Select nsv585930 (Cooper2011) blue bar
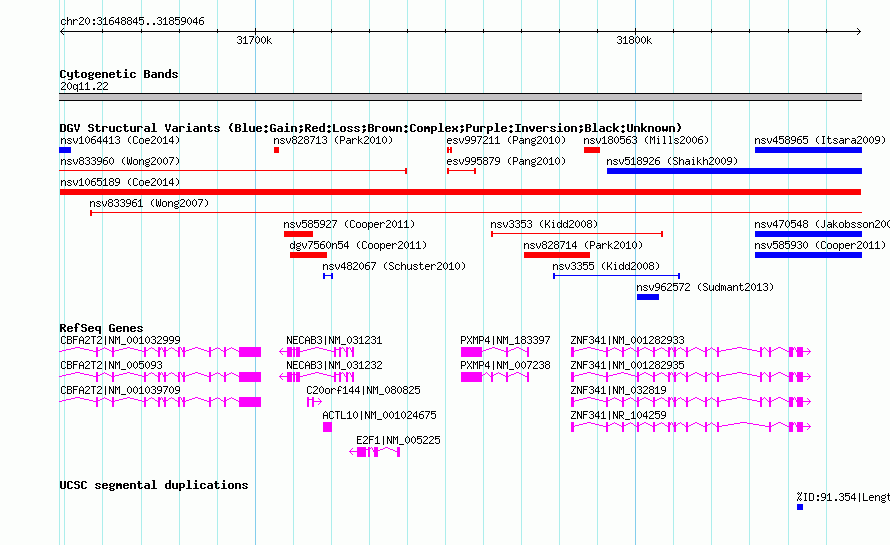 click(x=808, y=255)
